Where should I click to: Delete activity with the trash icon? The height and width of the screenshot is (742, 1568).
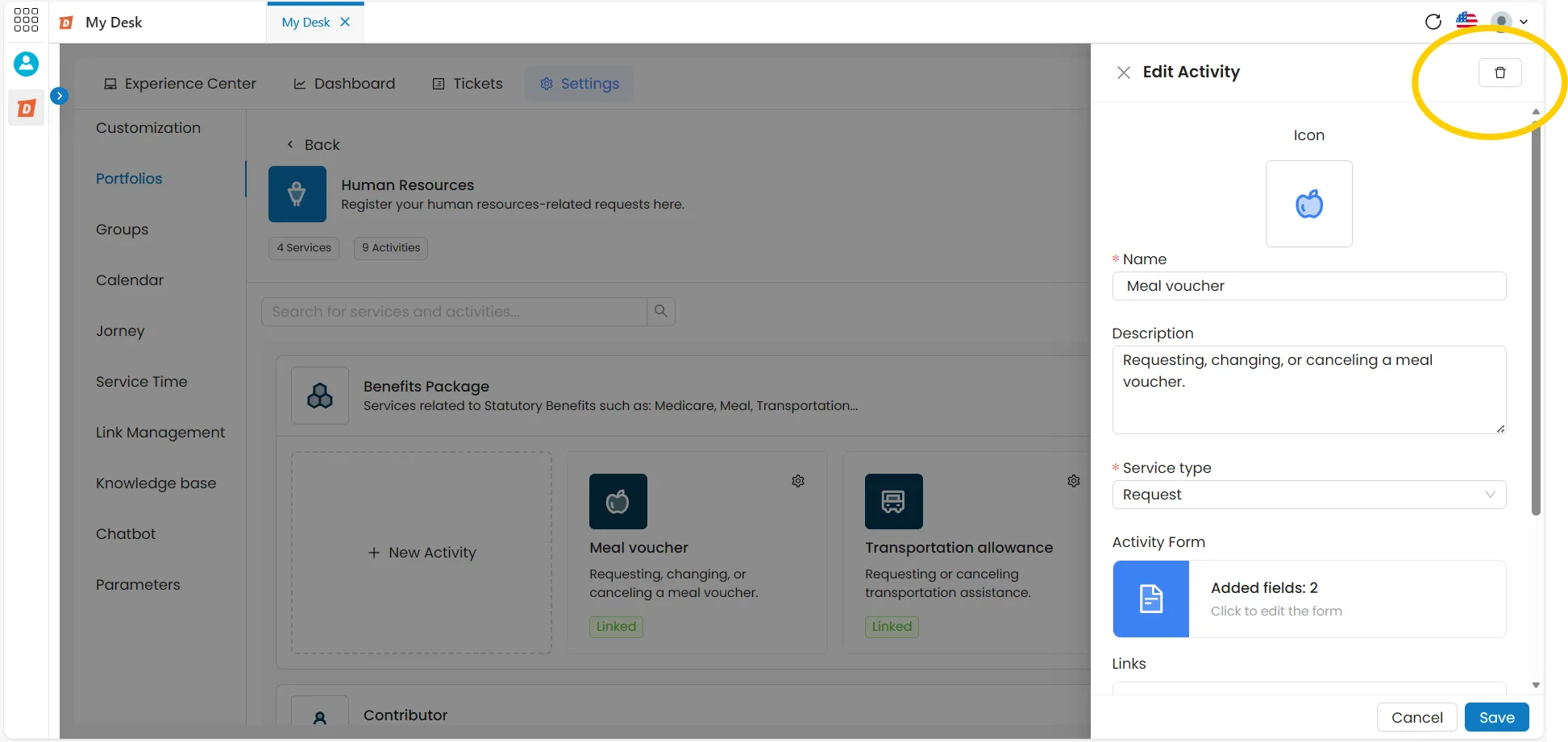point(1499,73)
